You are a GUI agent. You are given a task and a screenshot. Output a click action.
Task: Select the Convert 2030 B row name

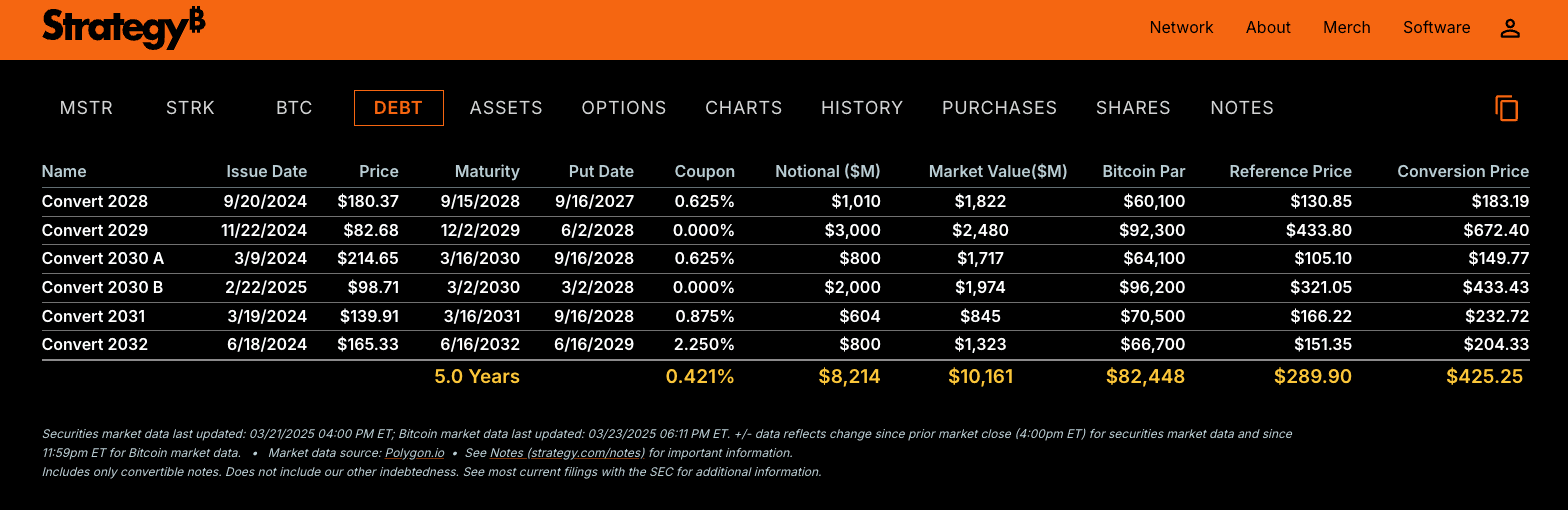coord(102,288)
